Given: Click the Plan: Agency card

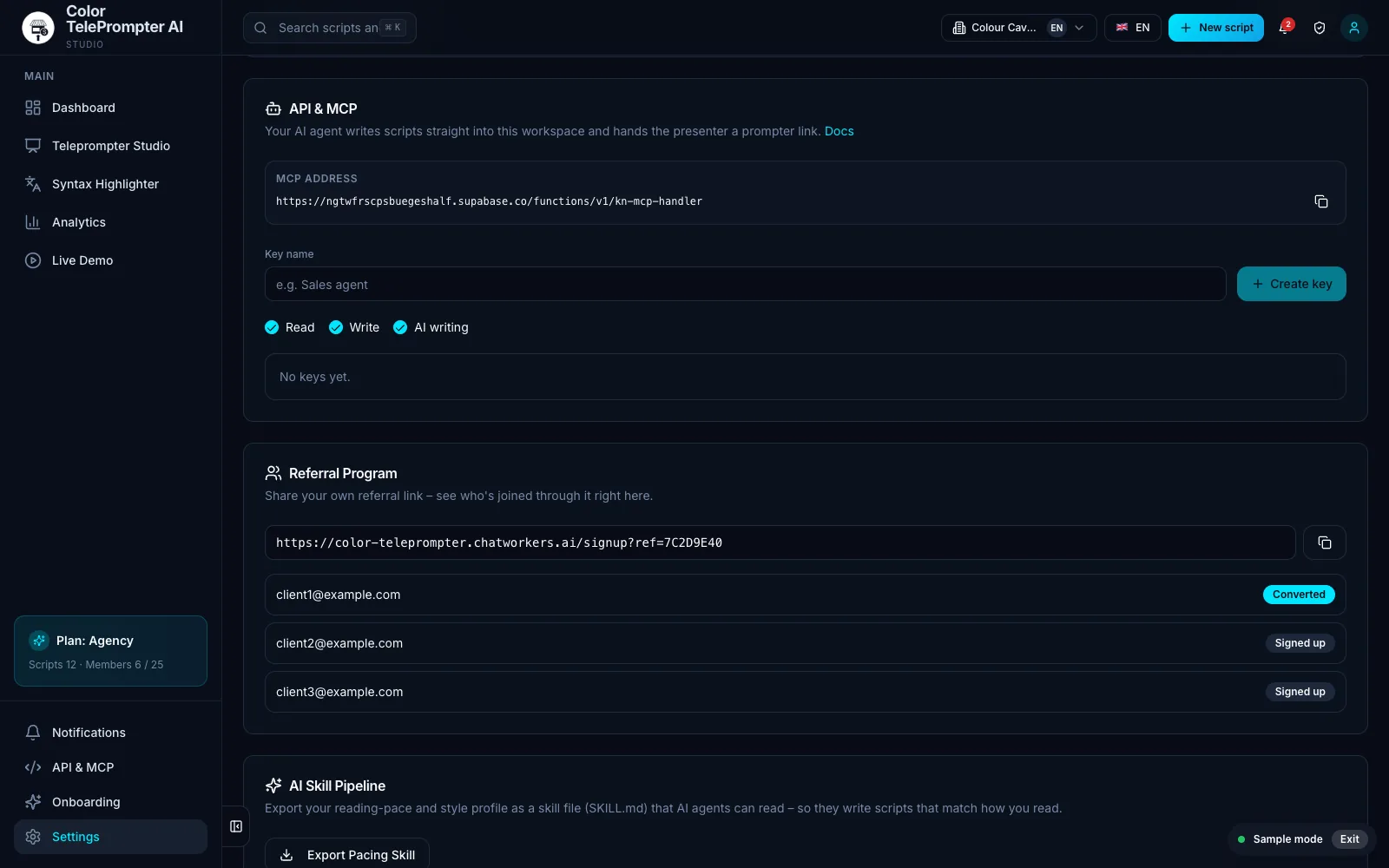Looking at the screenshot, I should pos(110,651).
